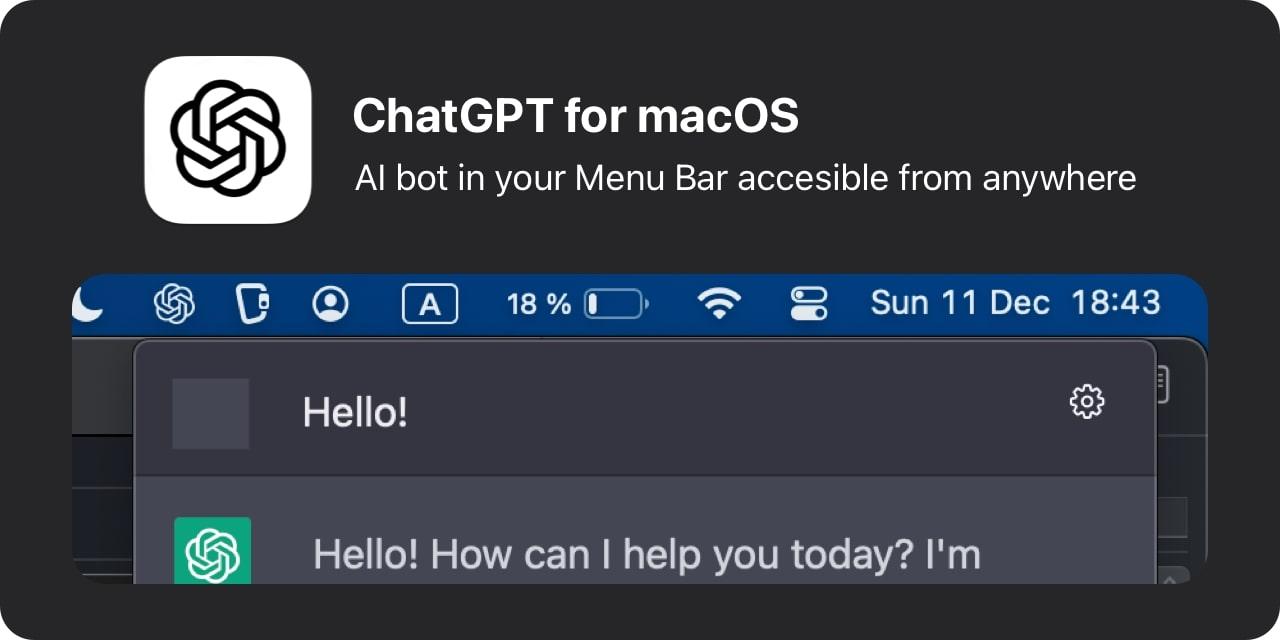Click the ChatGPT for macOS title

point(575,114)
